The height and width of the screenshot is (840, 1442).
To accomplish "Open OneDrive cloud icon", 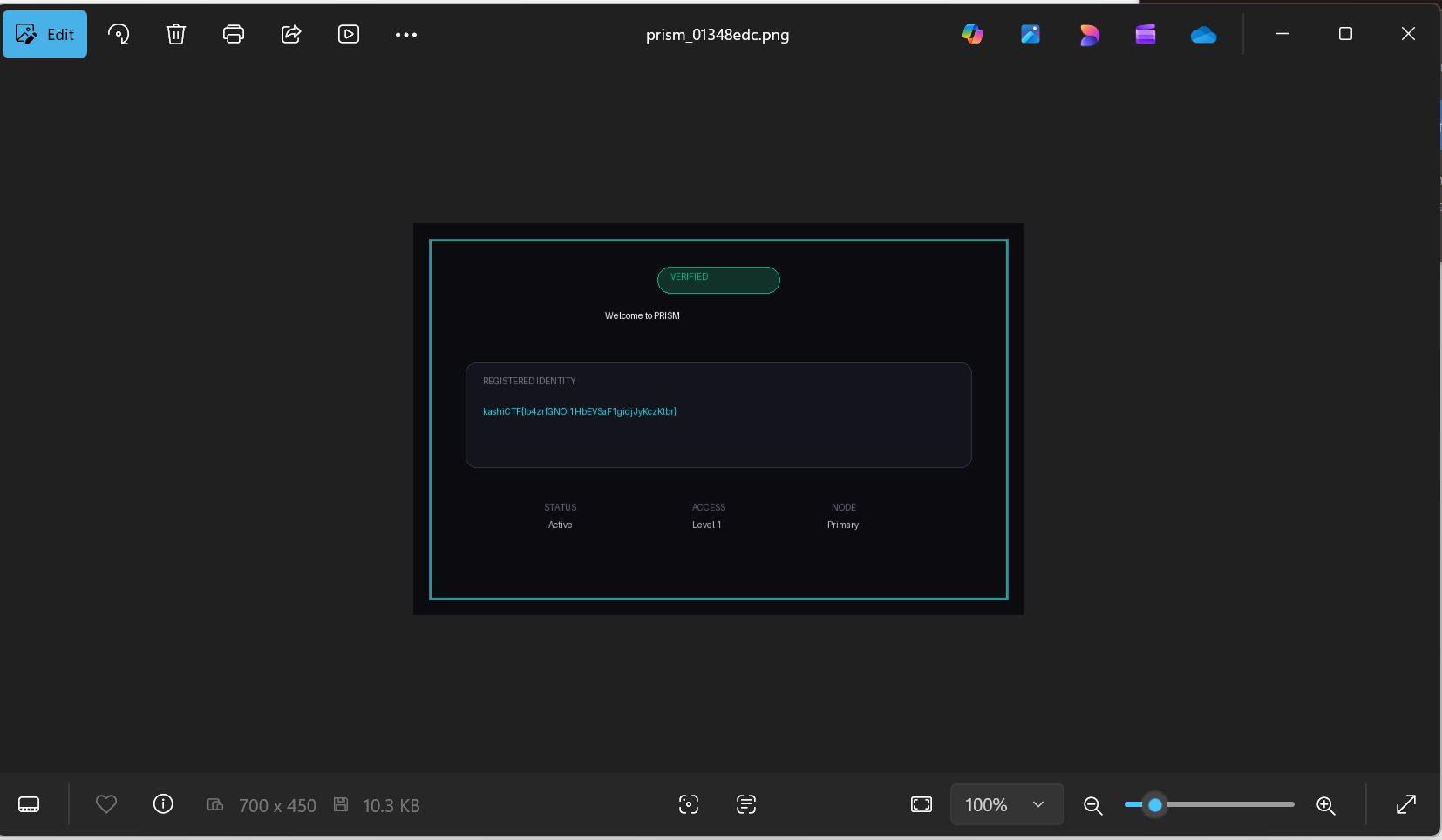I will (x=1203, y=34).
